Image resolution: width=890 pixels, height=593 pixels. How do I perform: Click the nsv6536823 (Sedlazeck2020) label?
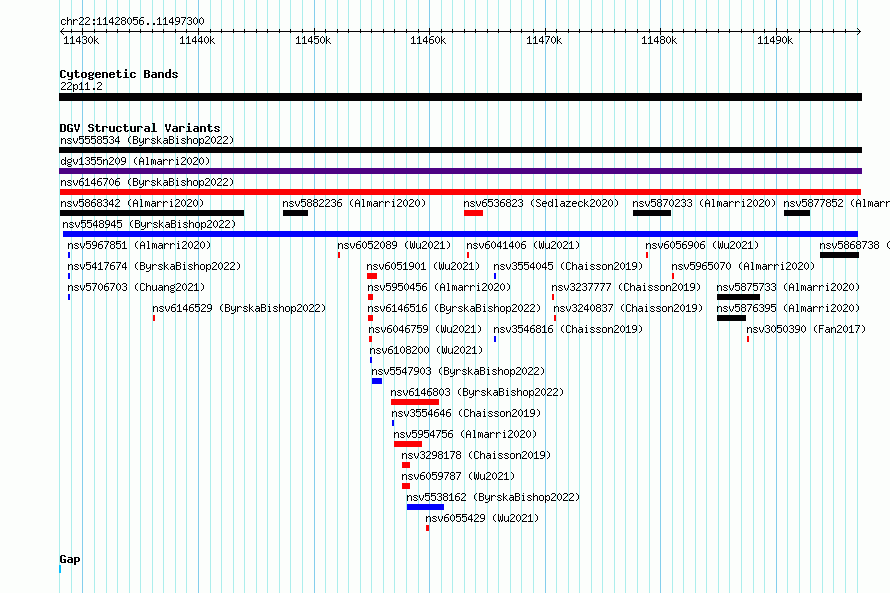coord(541,203)
